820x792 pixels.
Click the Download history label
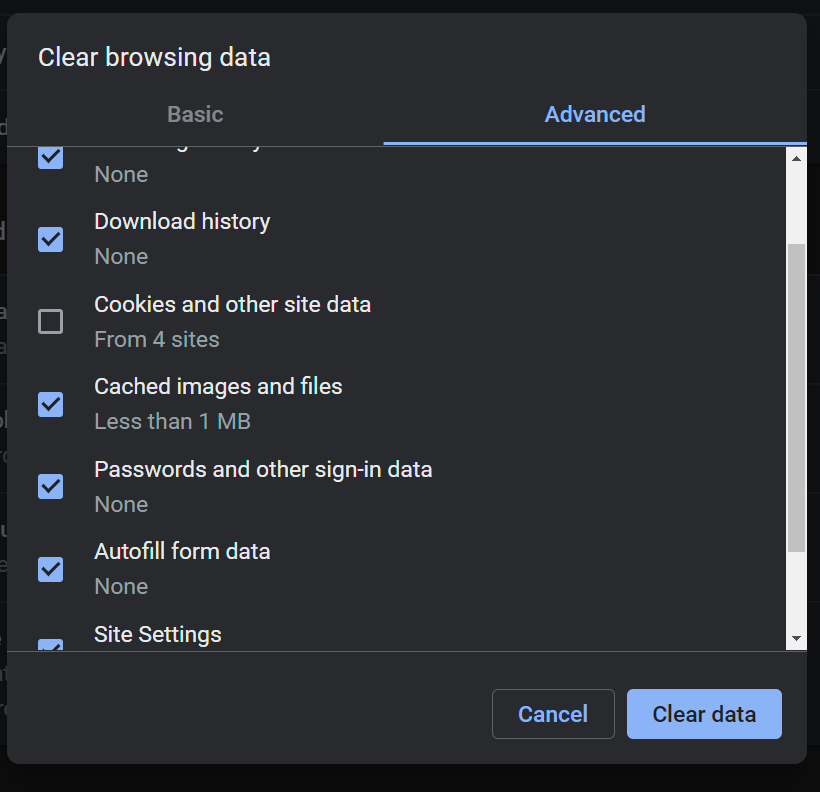pyautogui.click(x=182, y=221)
